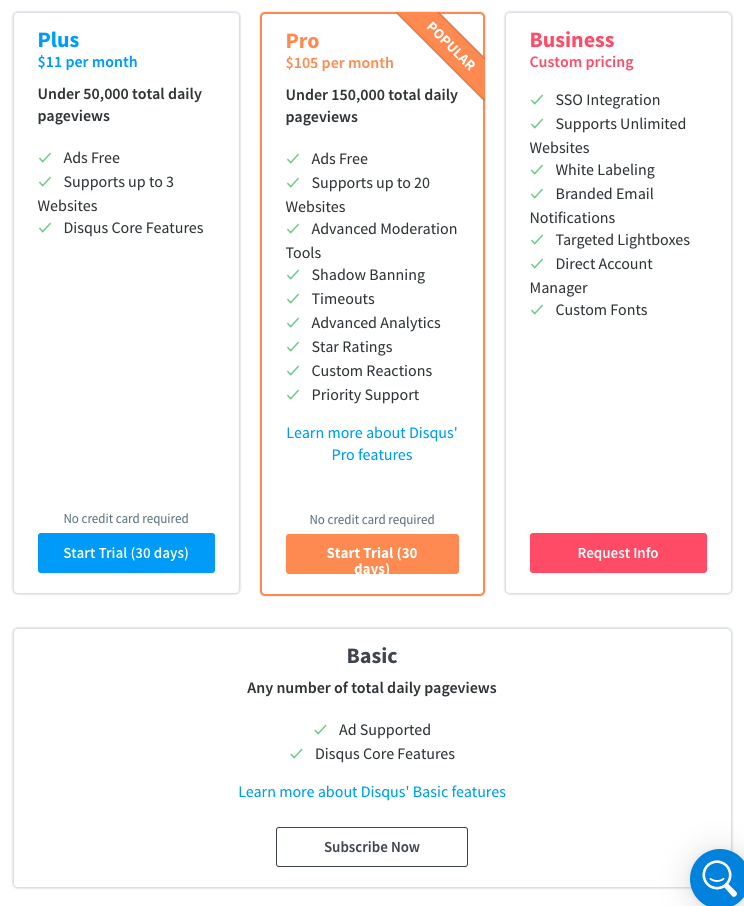Click checkmark icon next to SSO Integration
This screenshot has width=744, height=906.
point(537,100)
